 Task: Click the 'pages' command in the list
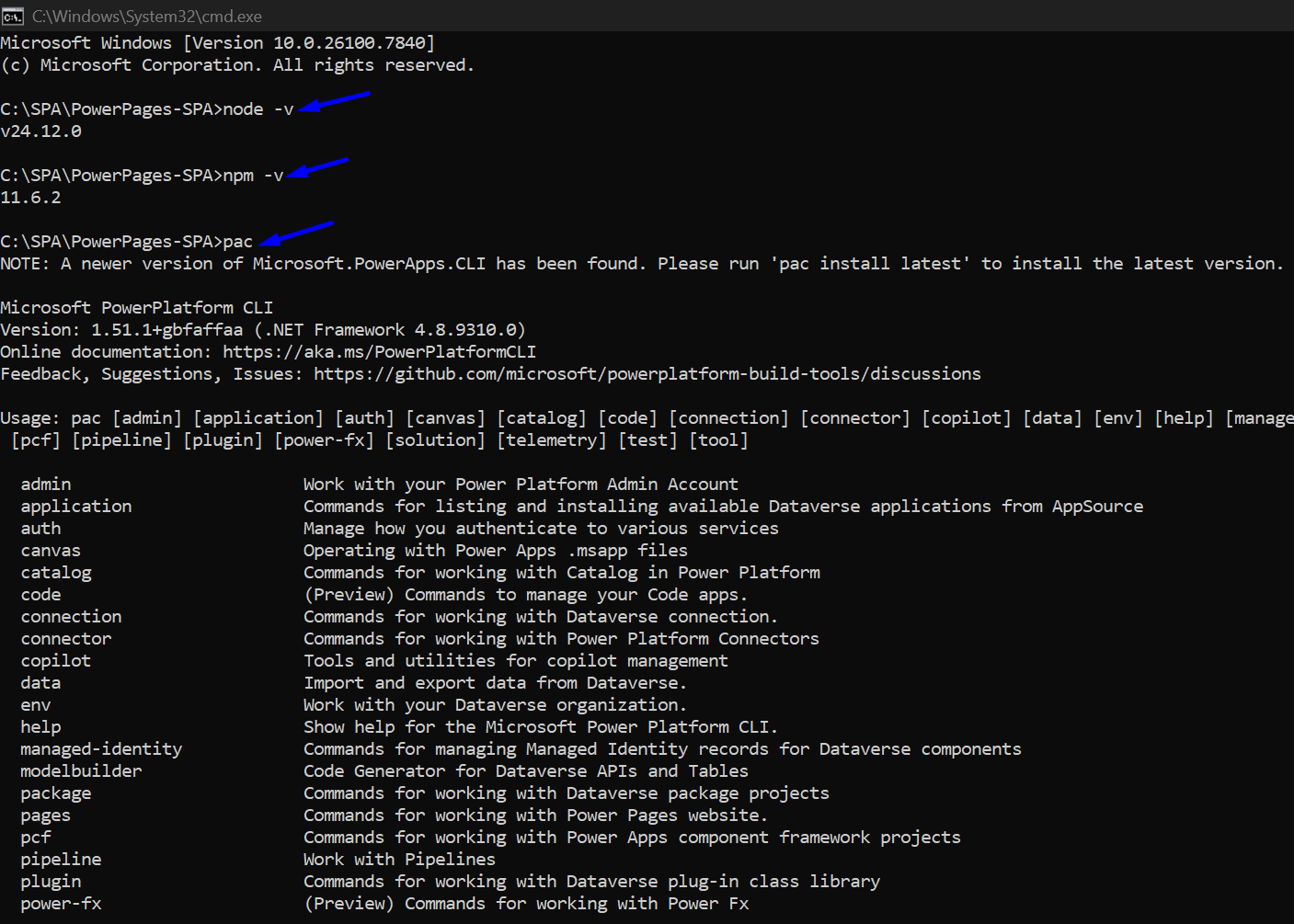coord(45,816)
